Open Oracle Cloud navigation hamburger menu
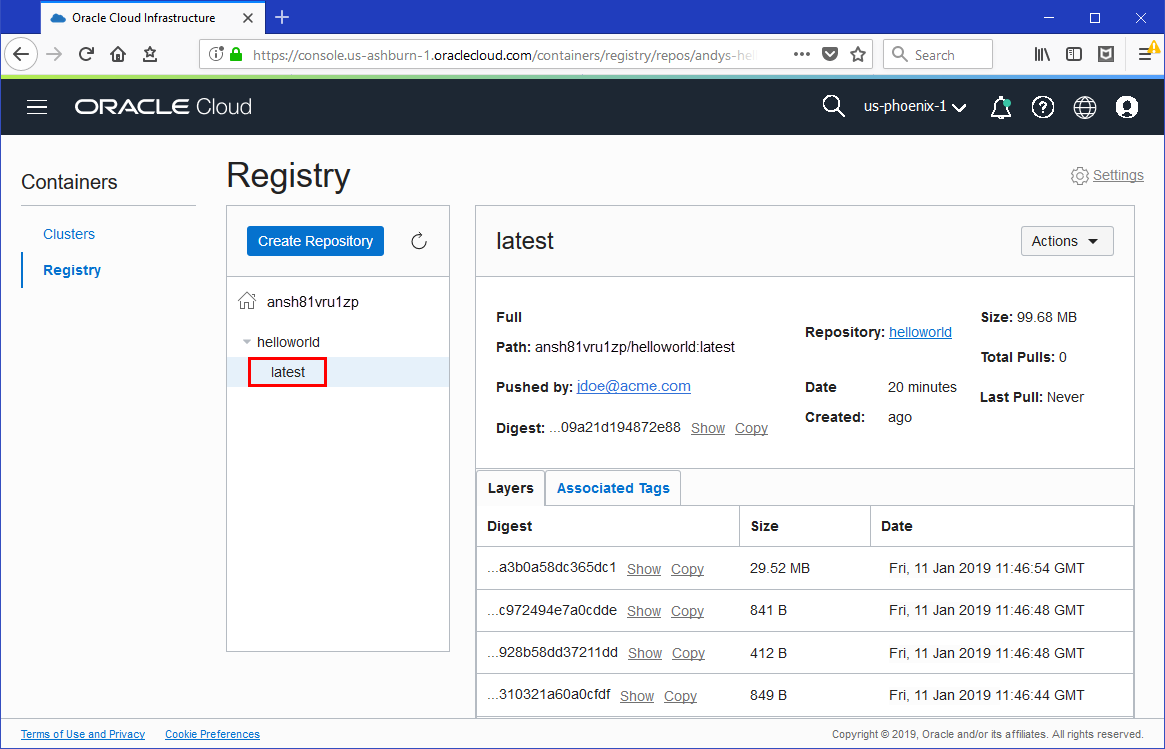Image resolution: width=1165 pixels, height=749 pixels. click(37, 107)
